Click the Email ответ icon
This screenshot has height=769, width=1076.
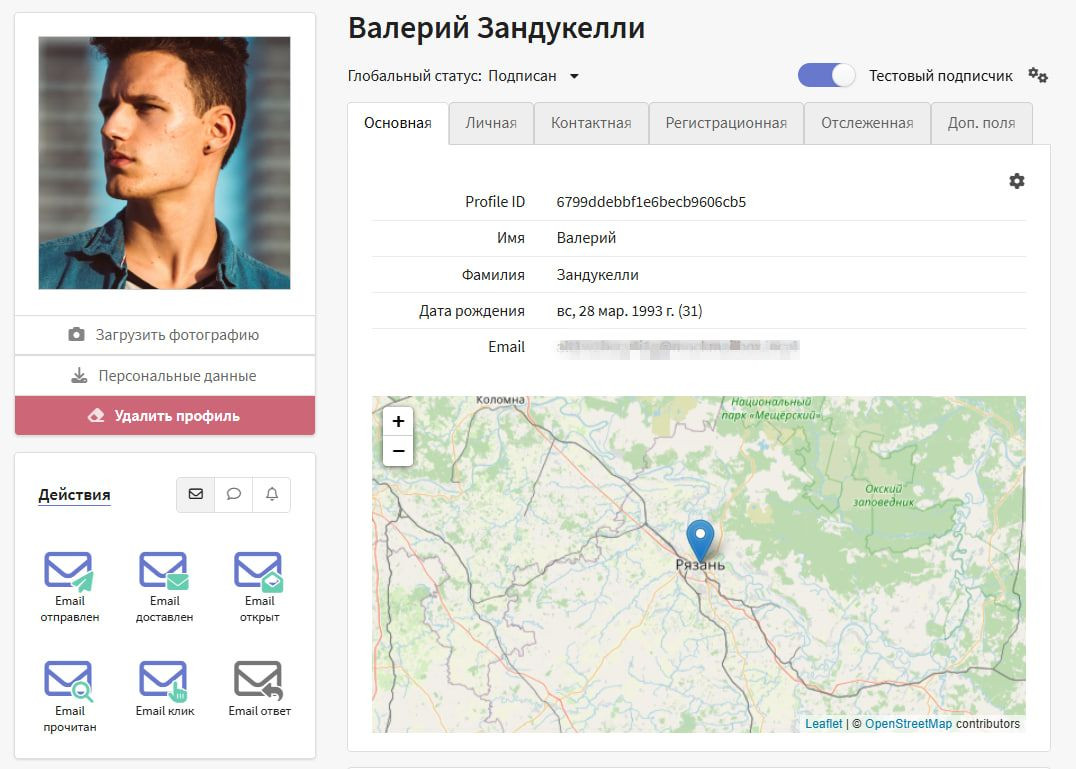(x=259, y=680)
